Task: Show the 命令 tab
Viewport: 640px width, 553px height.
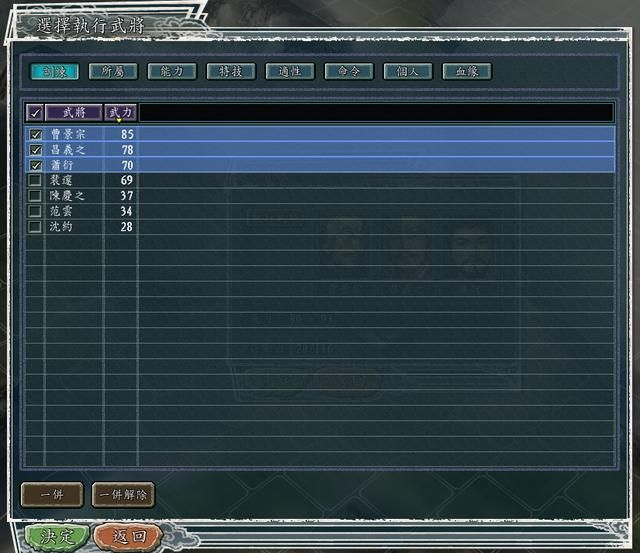Action: [349, 72]
